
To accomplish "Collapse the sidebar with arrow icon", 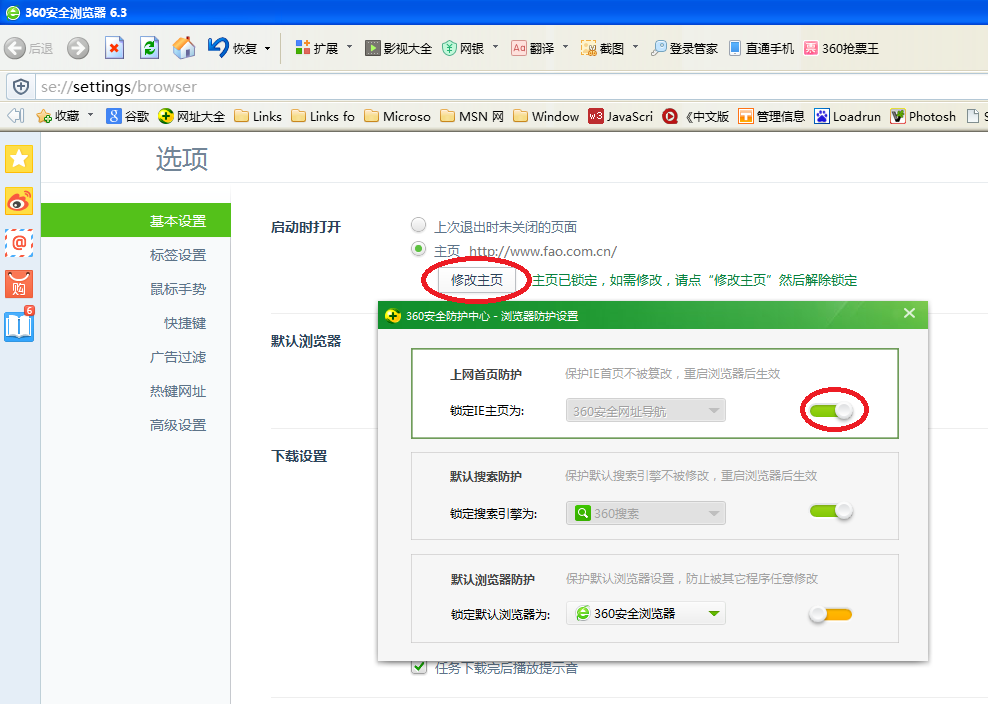I will click(x=16, y=116).
